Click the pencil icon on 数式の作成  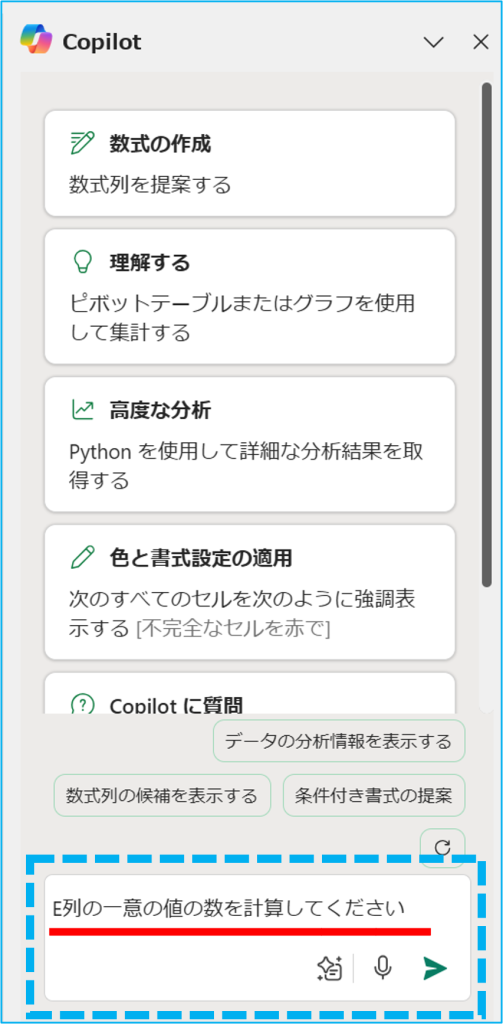[82, 142]
